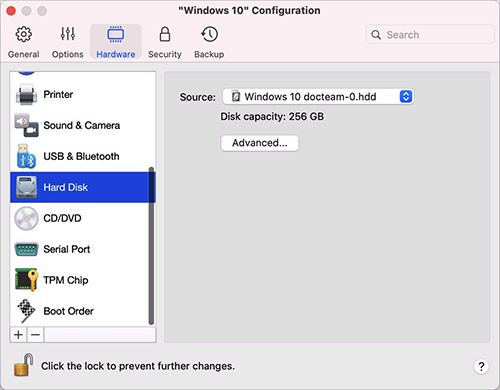
Task: Open the Source dropdown for hard disk
Action: click(318, 97)
